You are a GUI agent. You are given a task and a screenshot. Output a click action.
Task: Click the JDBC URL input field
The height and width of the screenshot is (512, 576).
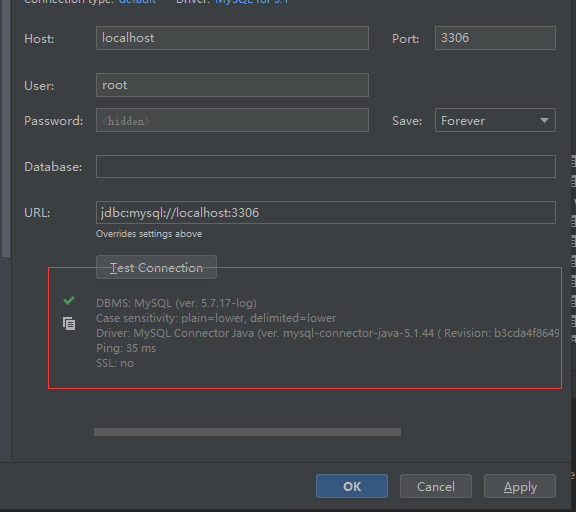(x=326, y=212)
